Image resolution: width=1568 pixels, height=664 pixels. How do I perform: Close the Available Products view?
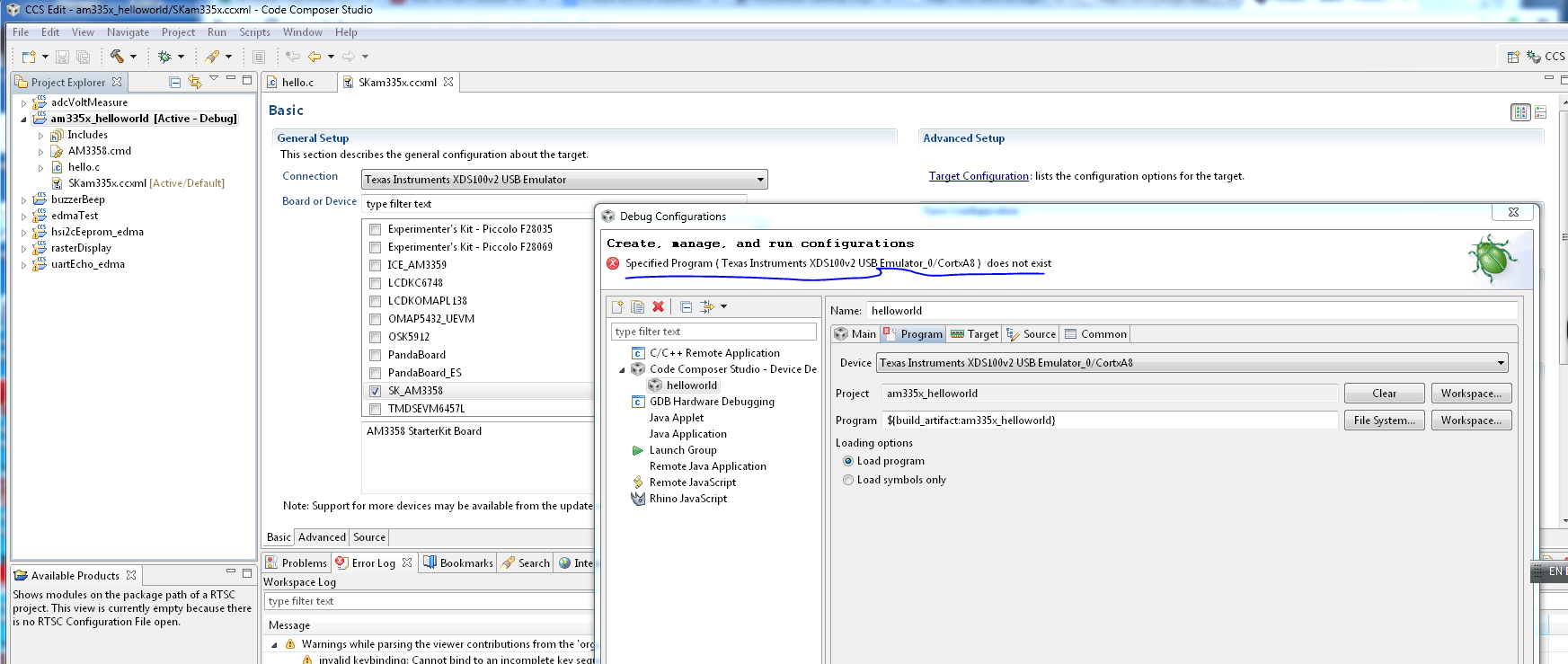(131, 575)
